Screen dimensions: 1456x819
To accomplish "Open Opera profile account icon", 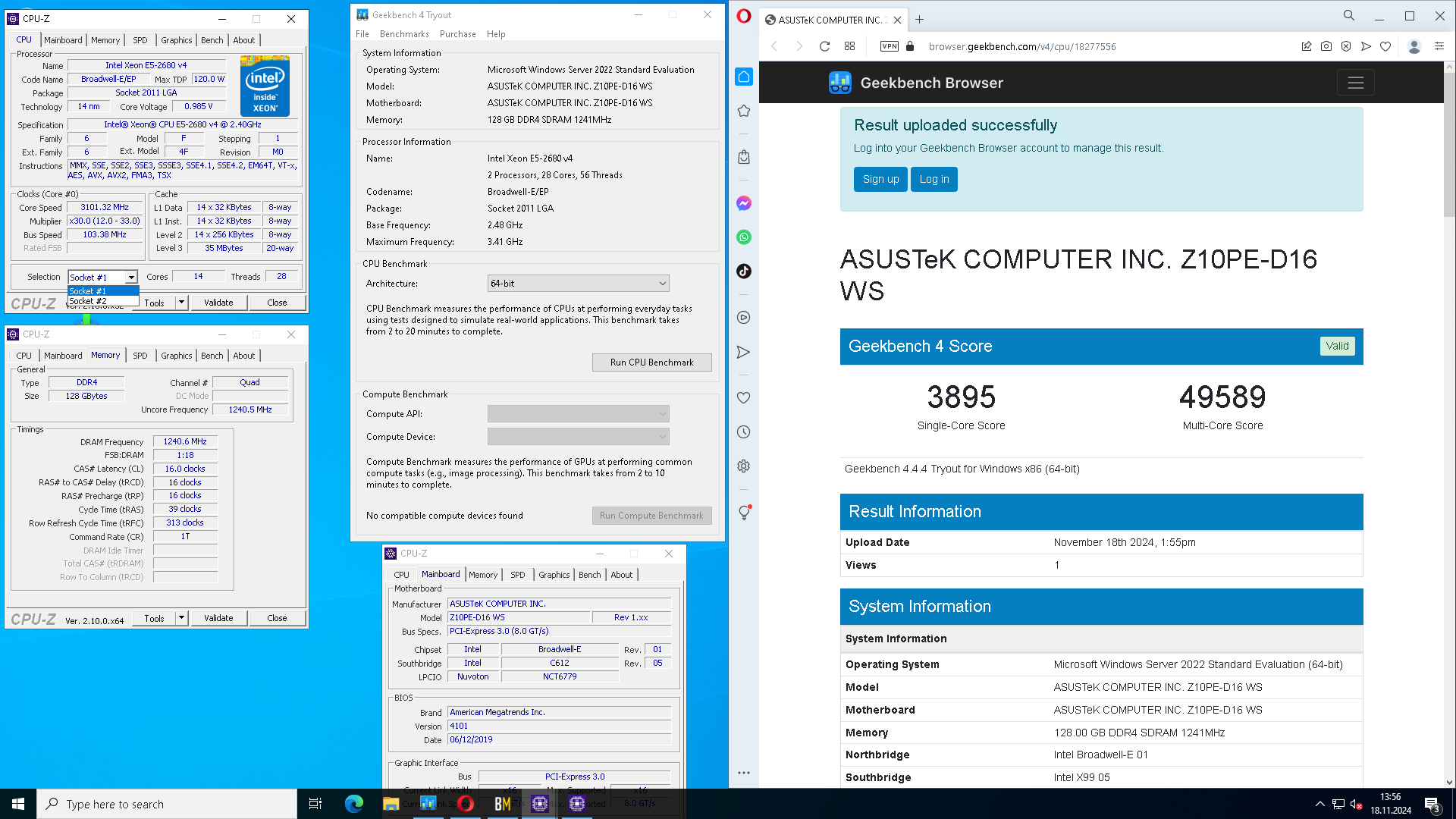I will coord(1414,46).
